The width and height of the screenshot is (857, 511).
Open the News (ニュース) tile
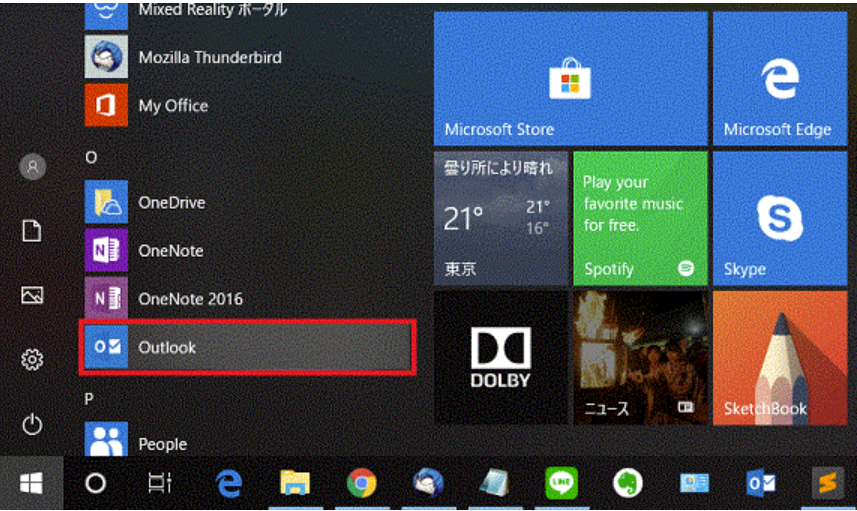640,358
